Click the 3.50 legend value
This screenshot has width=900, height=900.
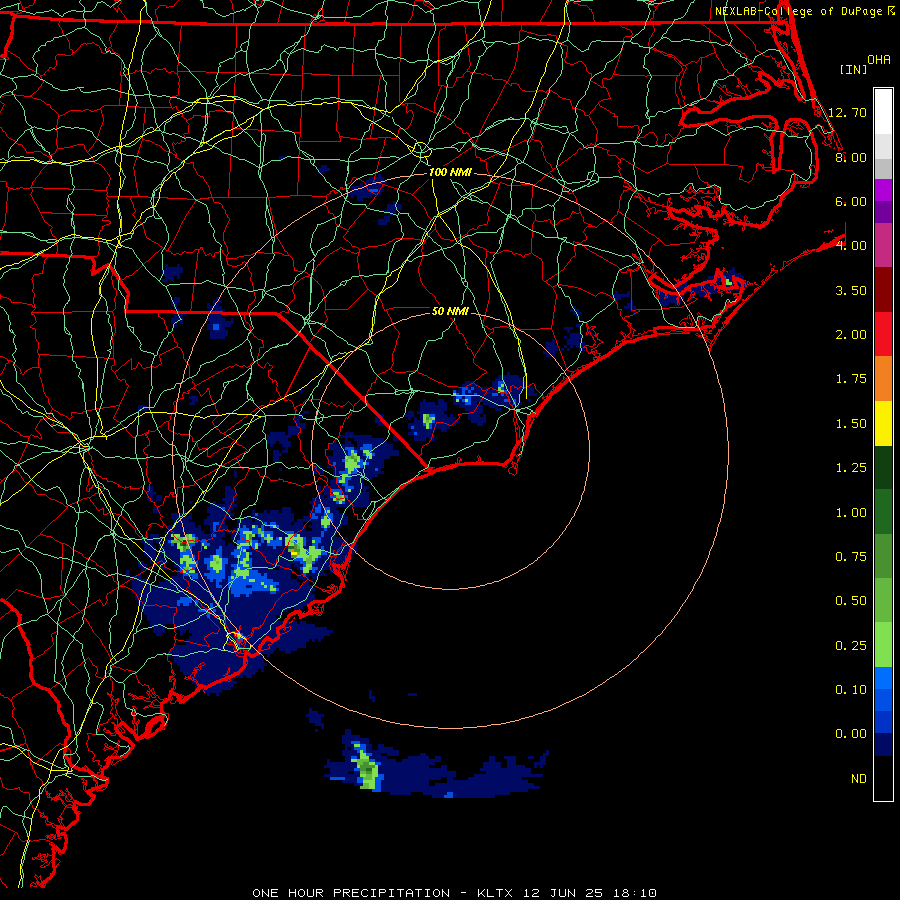point(851,290)
